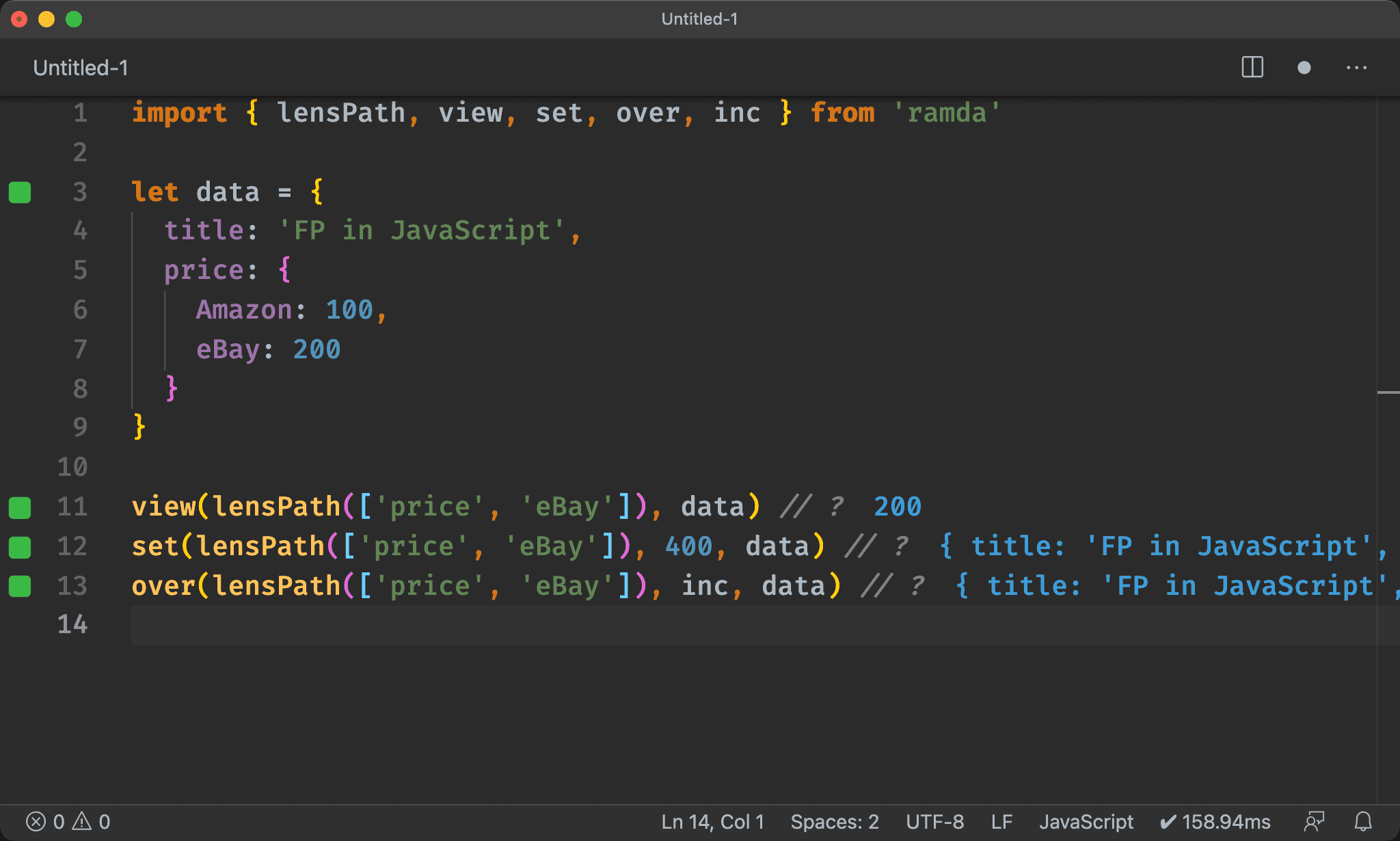Select the Untitled-1 editor tab
The image size is (1400, 841).
click(x=81, y=68)
